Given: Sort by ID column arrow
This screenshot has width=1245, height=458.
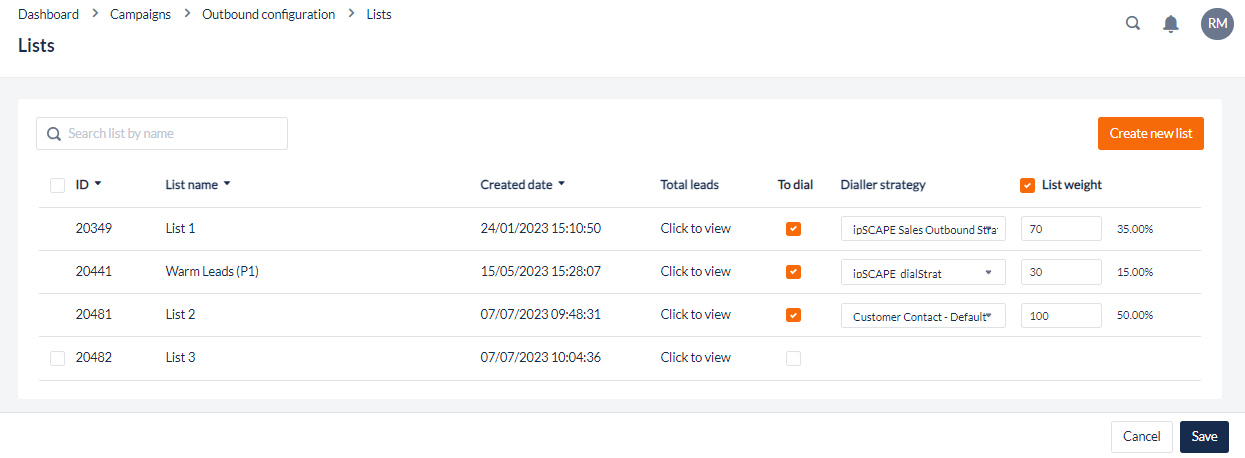Looking at the screenshot, I should click(98, 184).
